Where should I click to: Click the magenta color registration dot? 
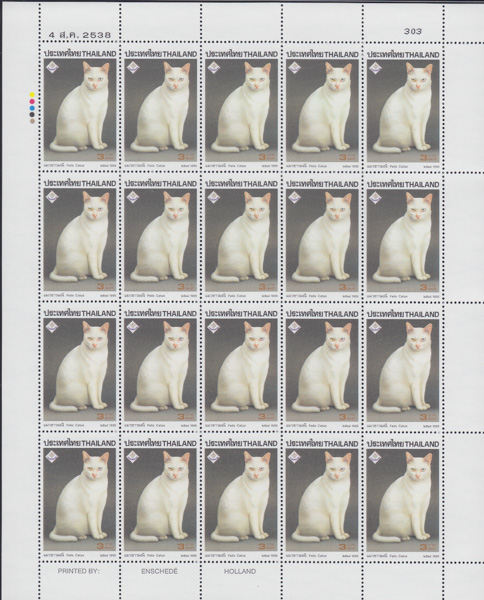[x=33, y=101]
